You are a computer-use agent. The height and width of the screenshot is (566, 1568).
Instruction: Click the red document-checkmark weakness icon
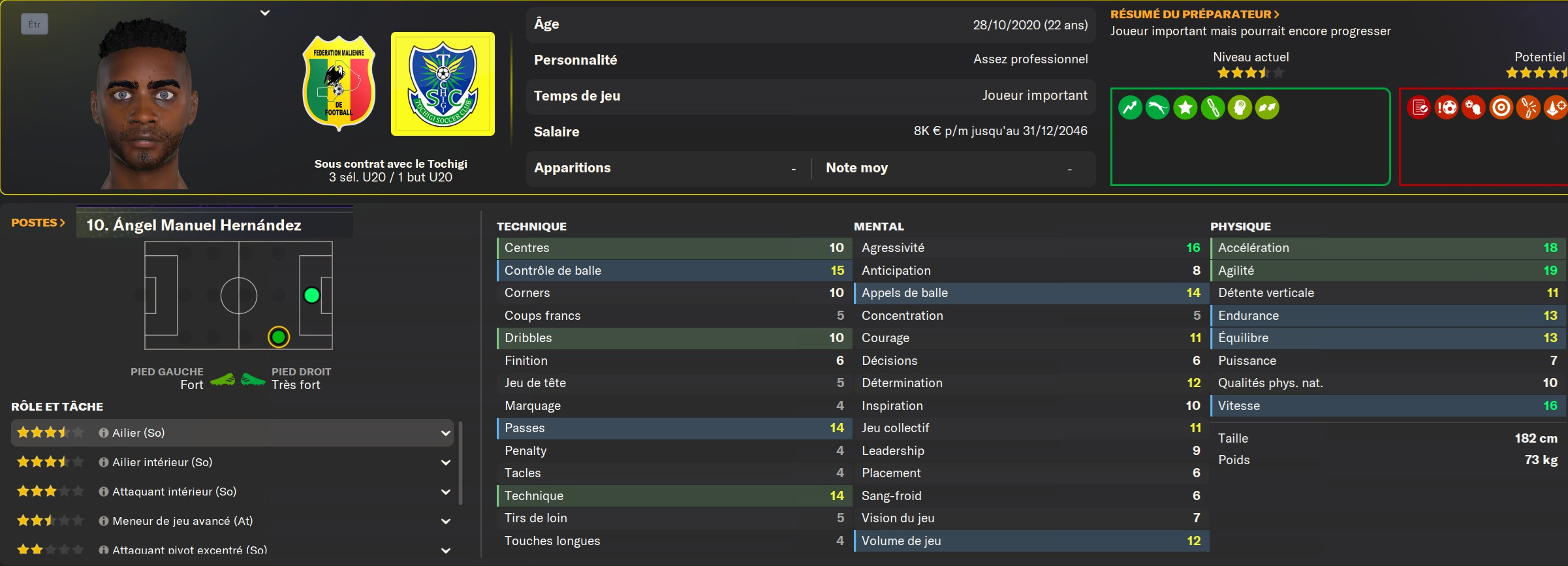click(1419, 108)
